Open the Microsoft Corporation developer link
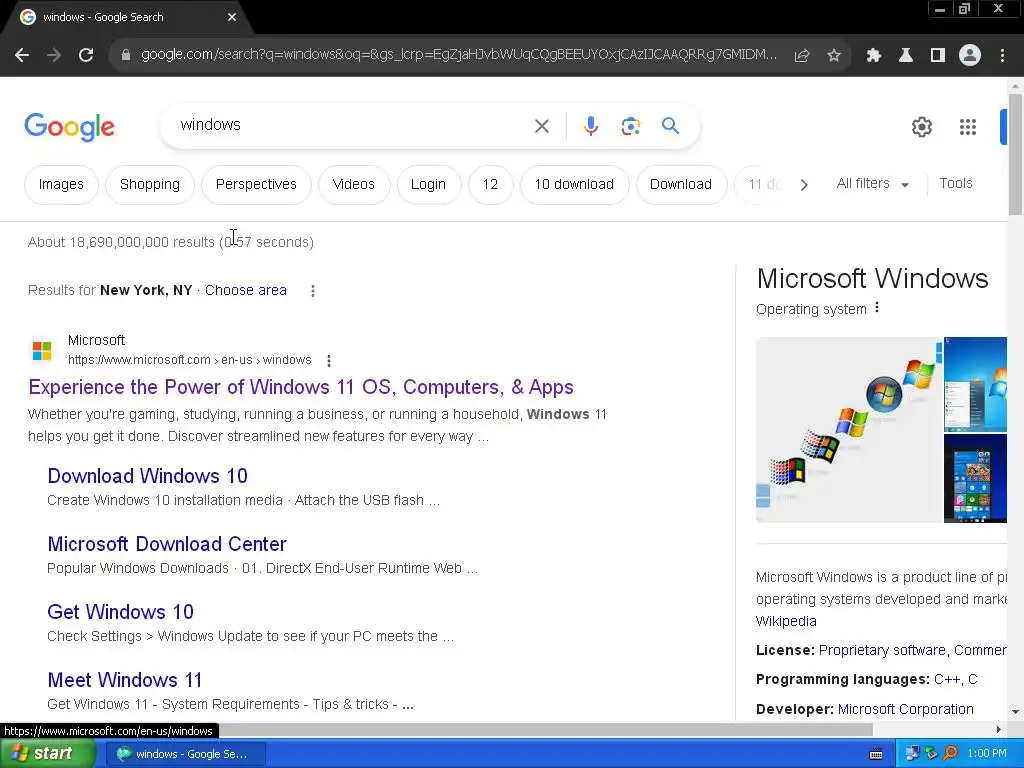 pyautogui.click(x=905, y=709)
